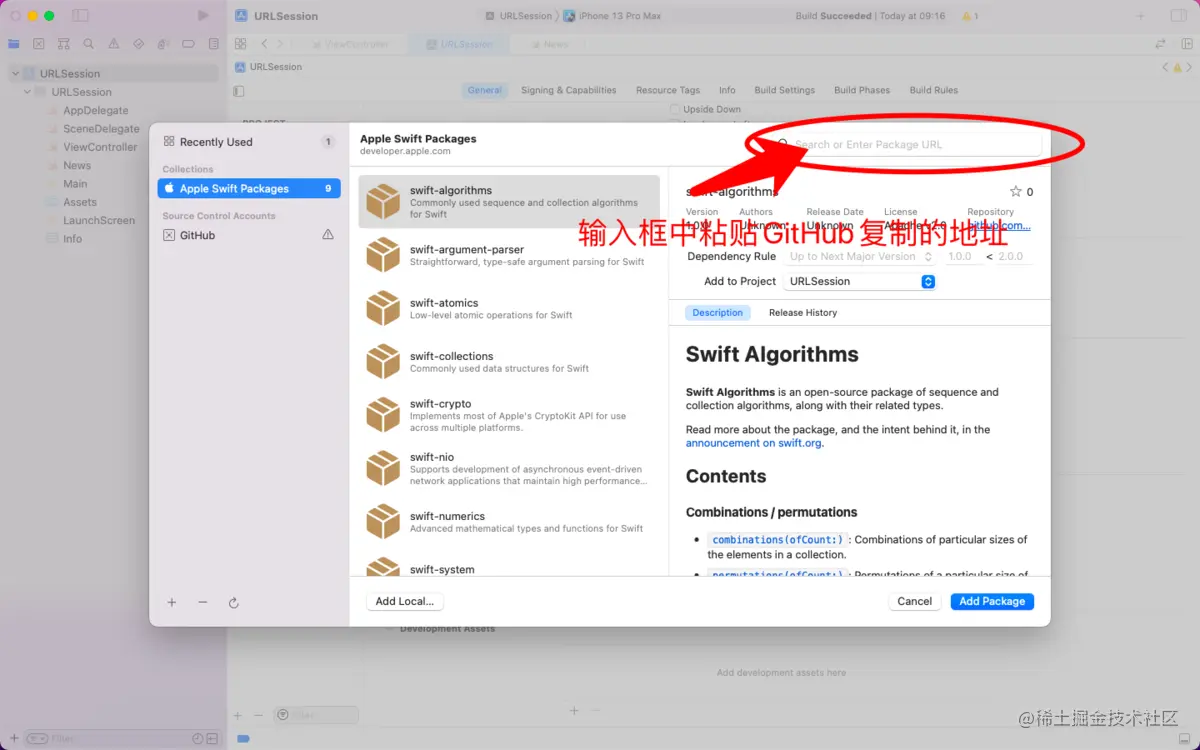This screenshot has height=750, width=1200.
Task: Click the editor swap arrows icon
Action: [1160, 44]
